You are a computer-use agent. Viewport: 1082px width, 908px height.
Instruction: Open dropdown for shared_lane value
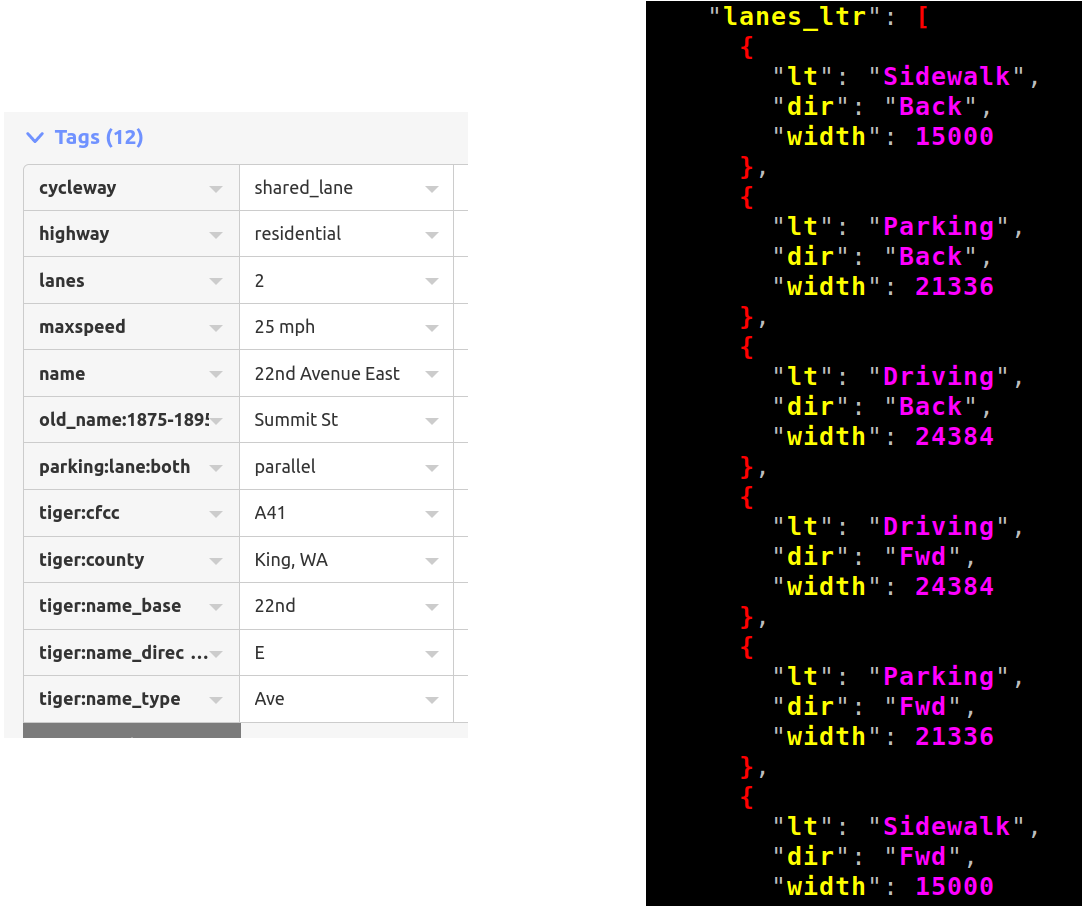[x=432, y=189]
